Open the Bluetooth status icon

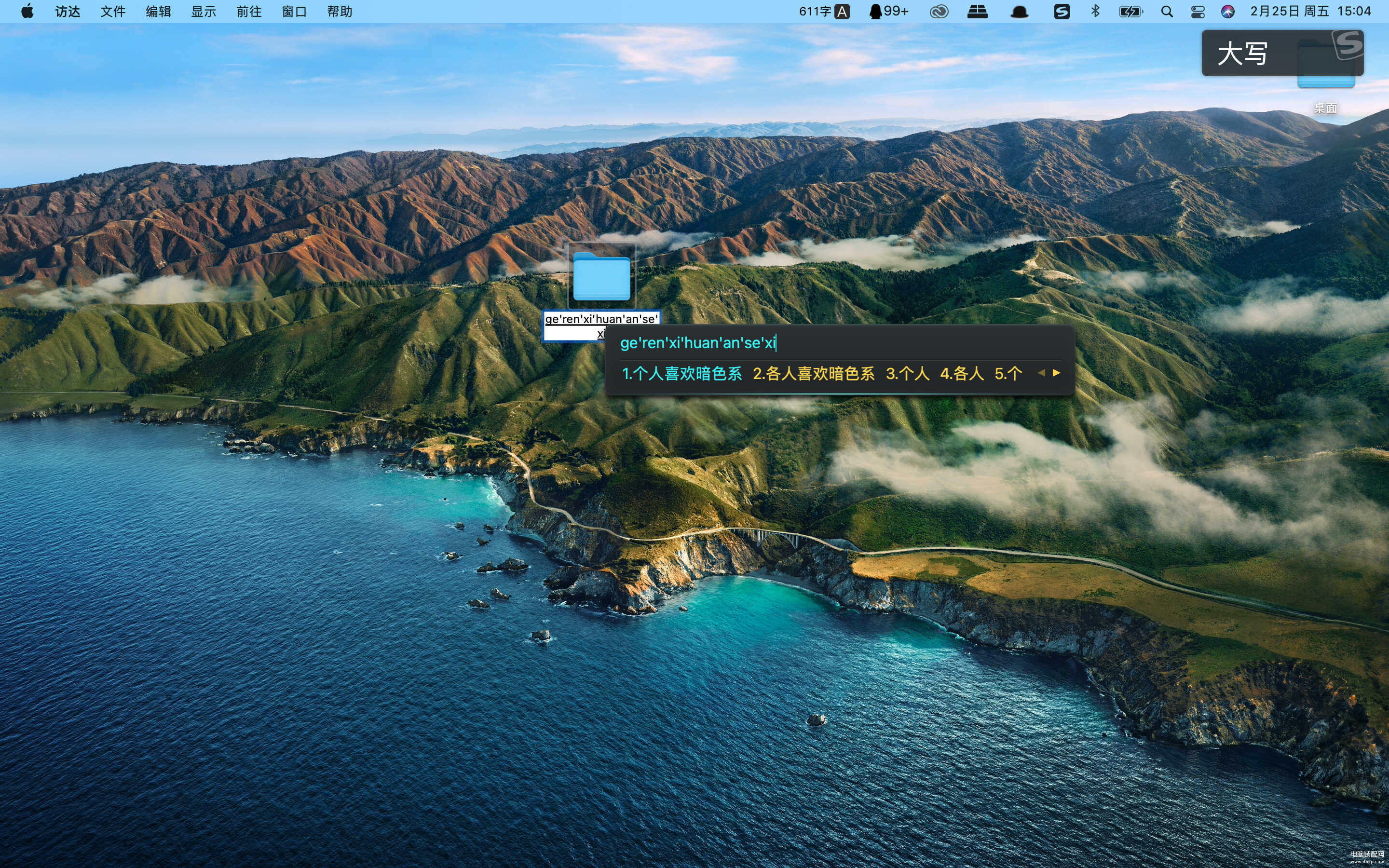click(x=1095, y=12)
